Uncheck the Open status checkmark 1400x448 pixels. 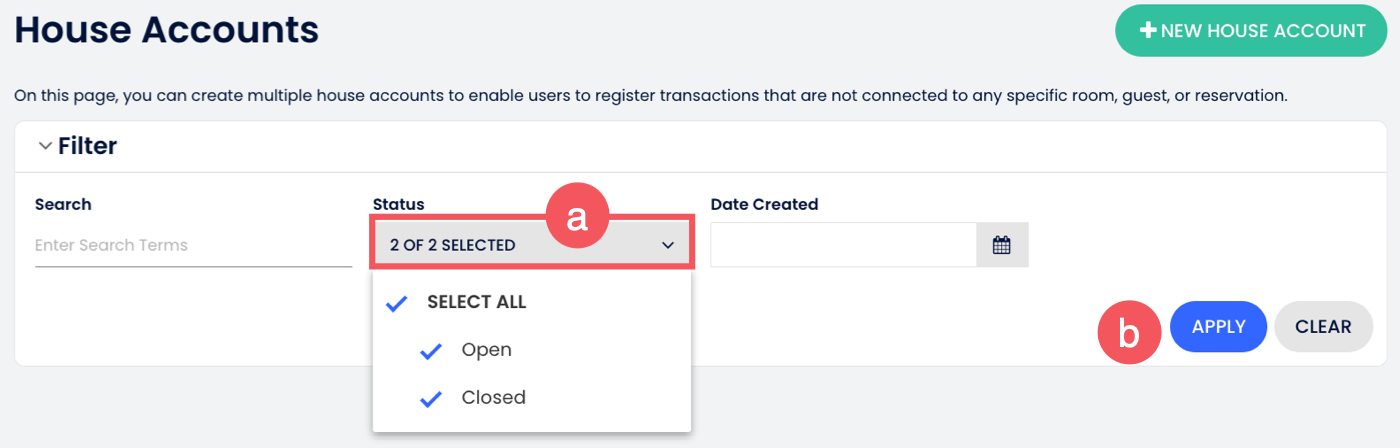click(431, 351)
